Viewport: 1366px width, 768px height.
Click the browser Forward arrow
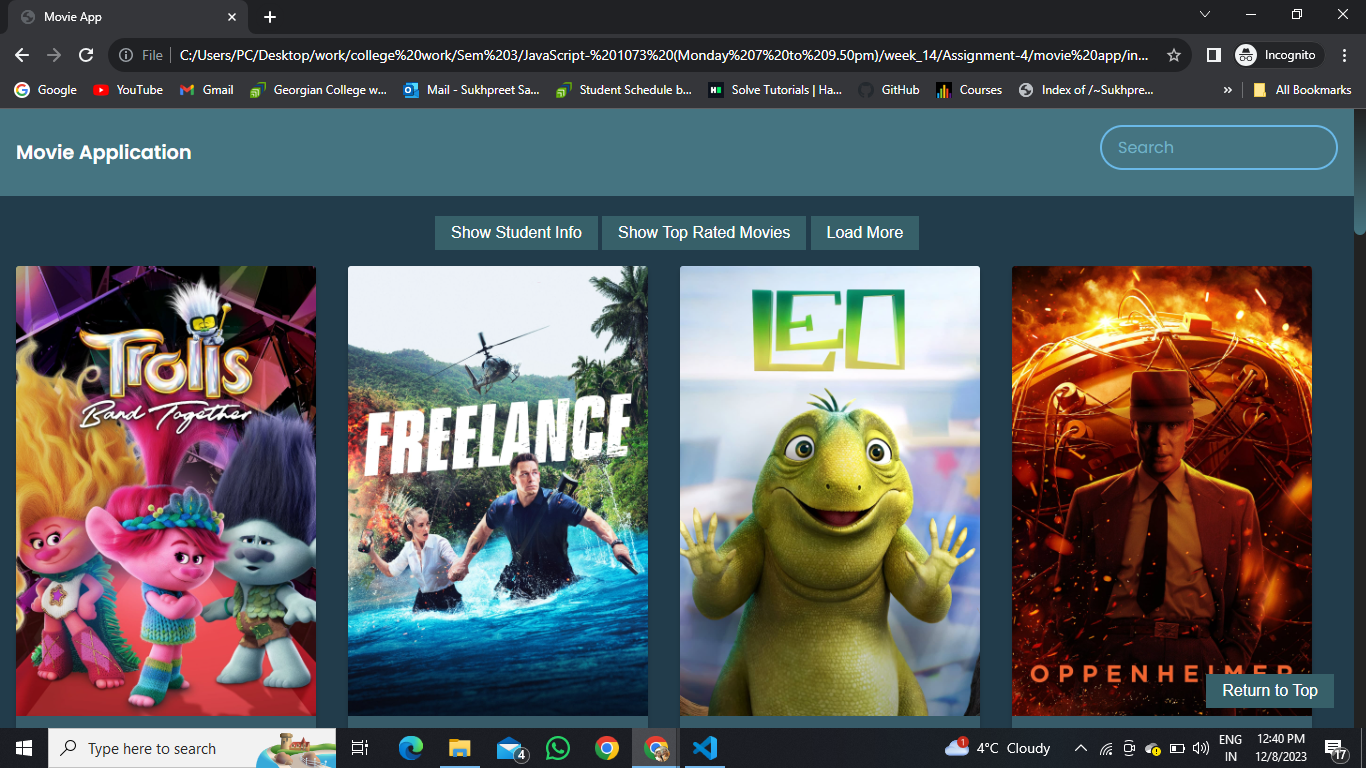pos(54,55)
